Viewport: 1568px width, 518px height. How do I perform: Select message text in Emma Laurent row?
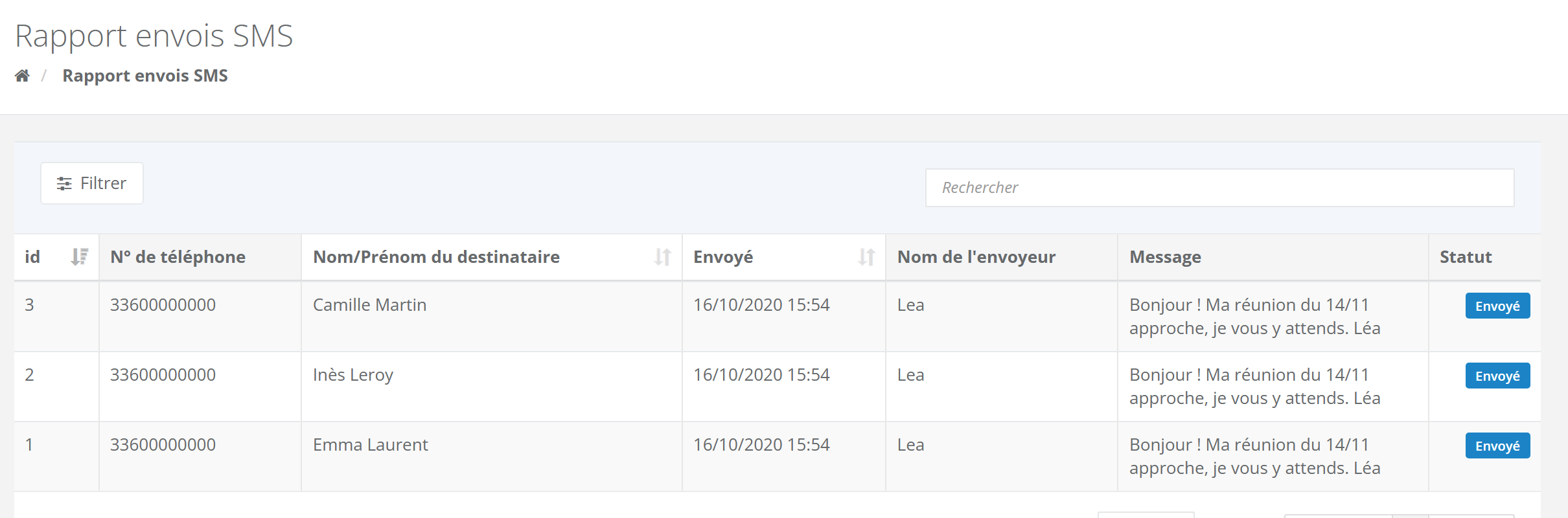[x=1254, y=456]
